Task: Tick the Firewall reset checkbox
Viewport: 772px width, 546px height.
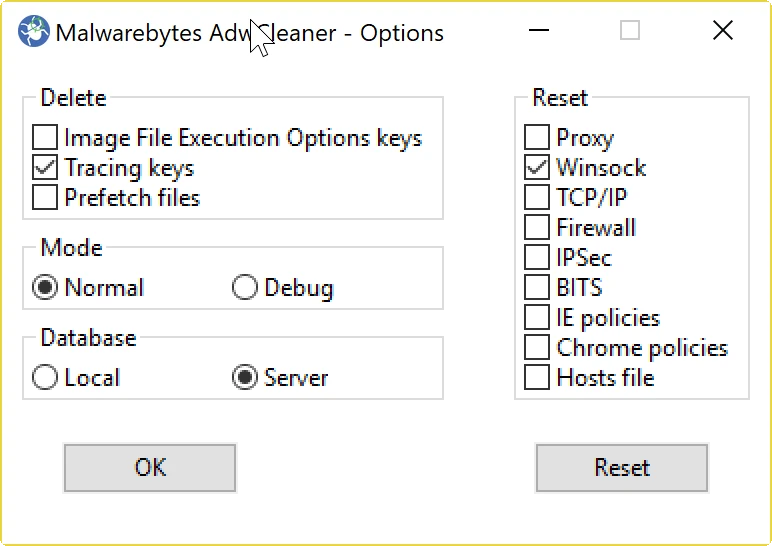Action: [537, 228]
